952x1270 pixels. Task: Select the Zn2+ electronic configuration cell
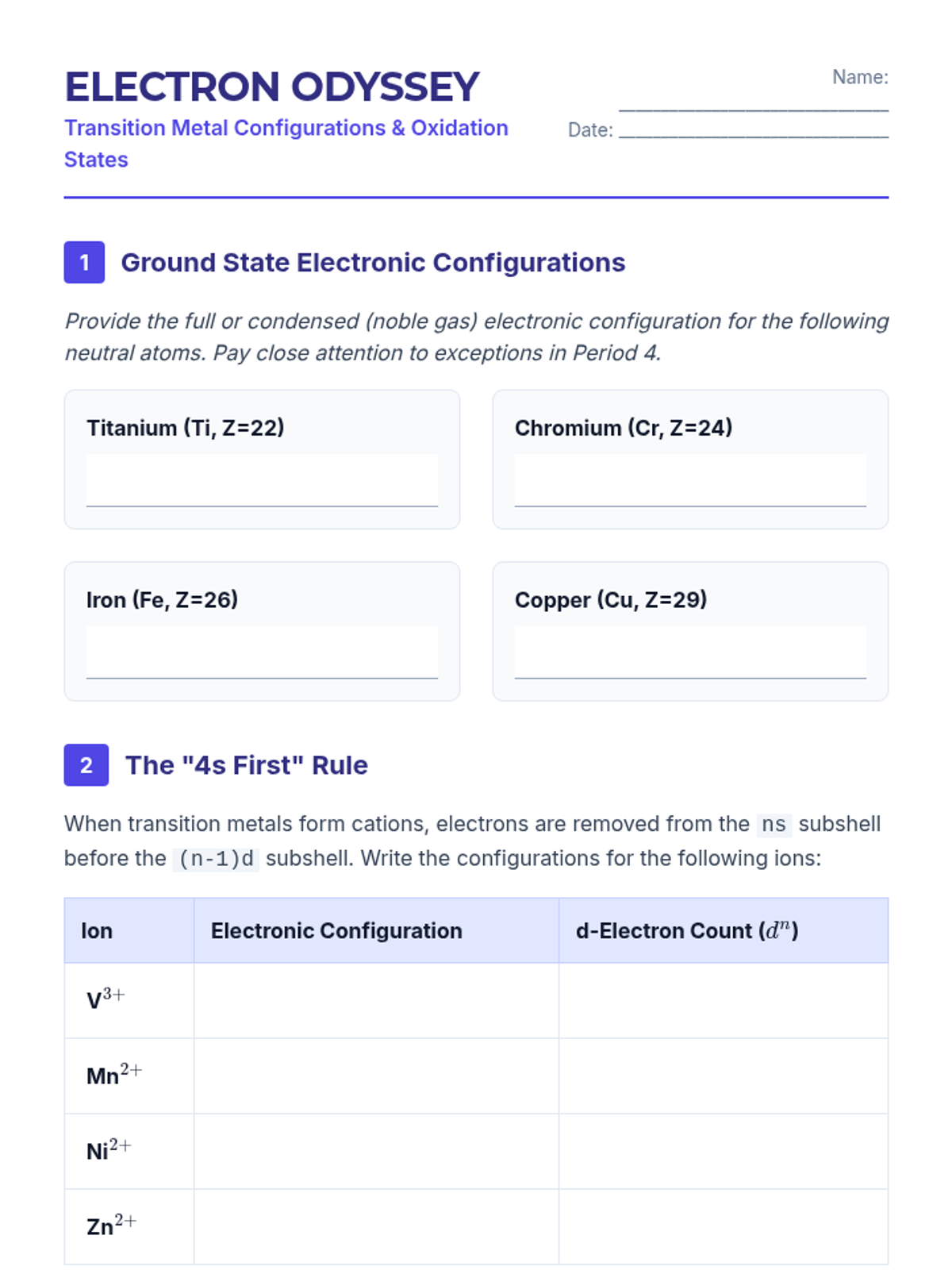coord(376,1226)
